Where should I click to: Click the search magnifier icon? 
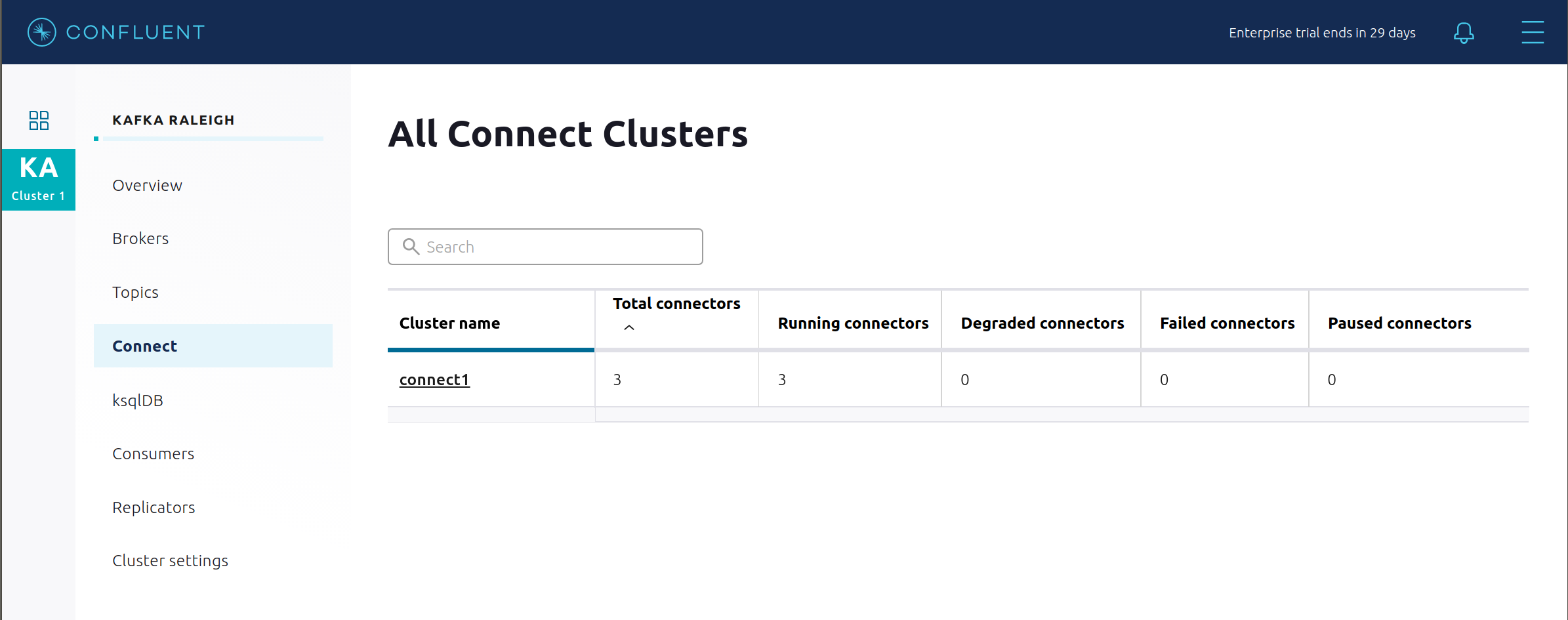click(x=411, y=247)
